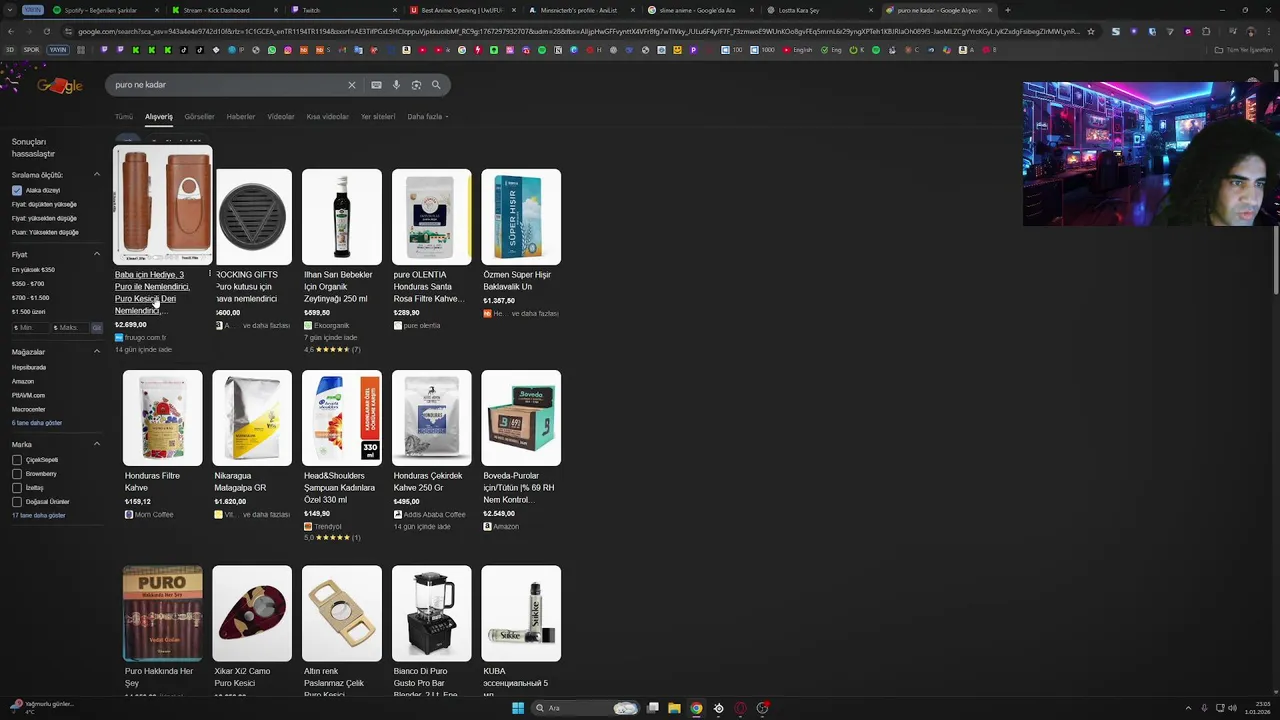Open the SteelSeries app taskbar icon

coord(718,708)
